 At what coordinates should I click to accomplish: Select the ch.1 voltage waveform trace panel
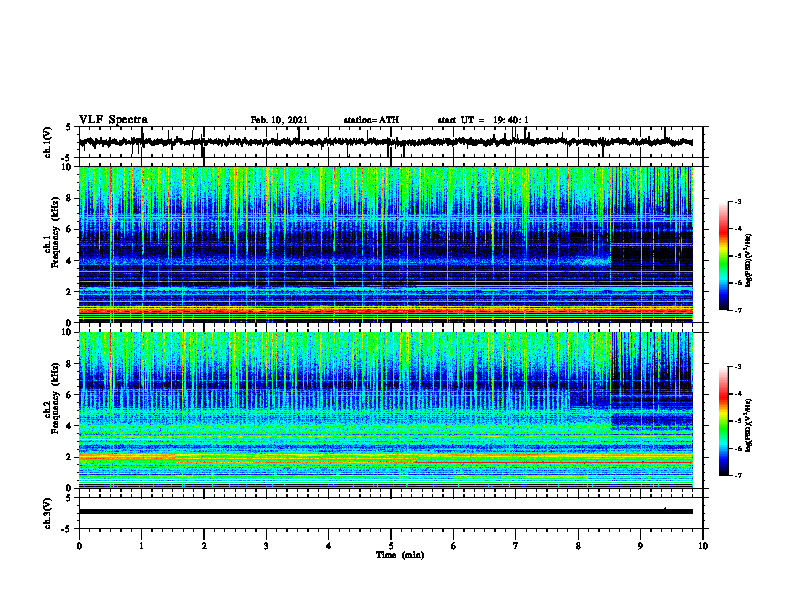pos(391,142)
